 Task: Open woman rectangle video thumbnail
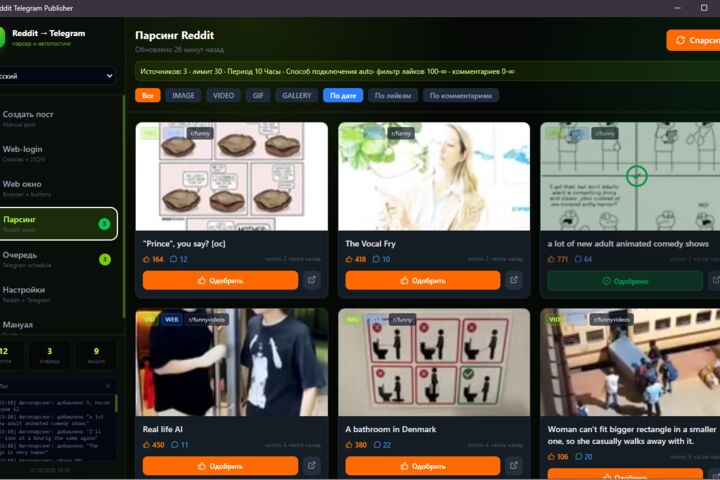[x=630, y=362]
